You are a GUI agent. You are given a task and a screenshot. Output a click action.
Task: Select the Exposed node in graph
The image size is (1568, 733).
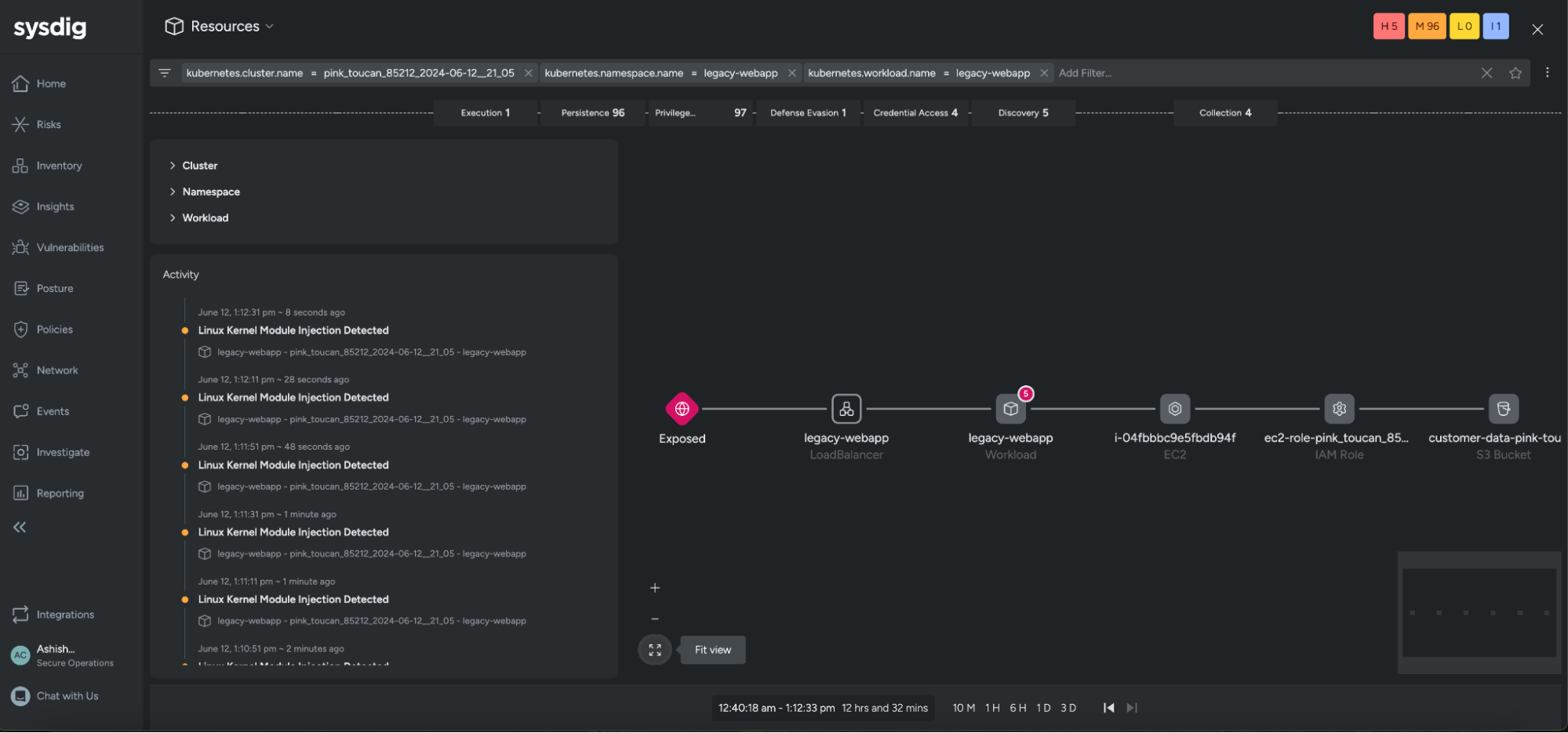click(x=682, y=409)
